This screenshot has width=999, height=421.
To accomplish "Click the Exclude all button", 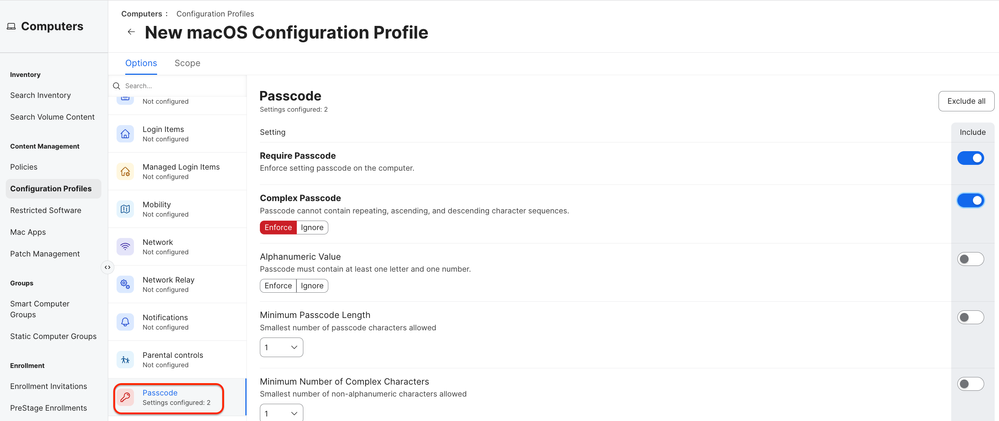I will click(x=966, y=101).
